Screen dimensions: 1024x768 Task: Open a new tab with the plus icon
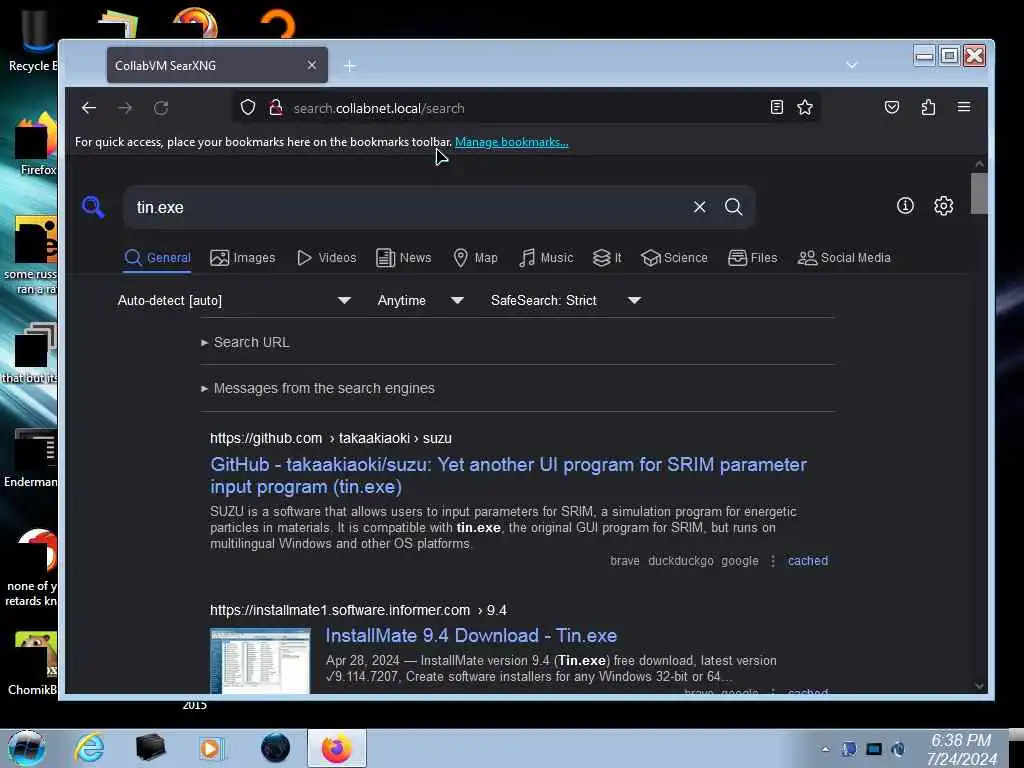click(349, 65)
